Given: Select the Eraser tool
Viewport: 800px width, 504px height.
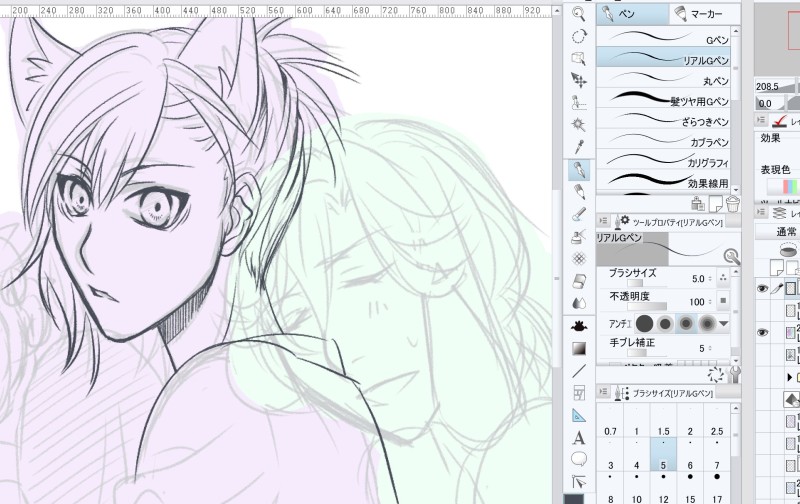Looking at the screenshot, I should (579, 281).
